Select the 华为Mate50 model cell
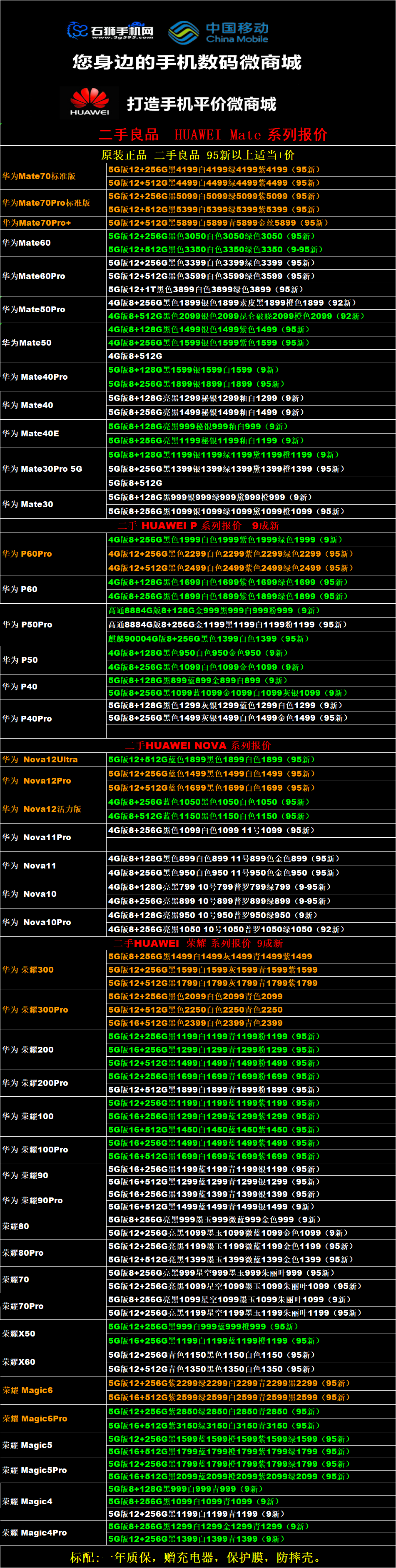The width and height of the screenshot is (396, 1568). 53,343
